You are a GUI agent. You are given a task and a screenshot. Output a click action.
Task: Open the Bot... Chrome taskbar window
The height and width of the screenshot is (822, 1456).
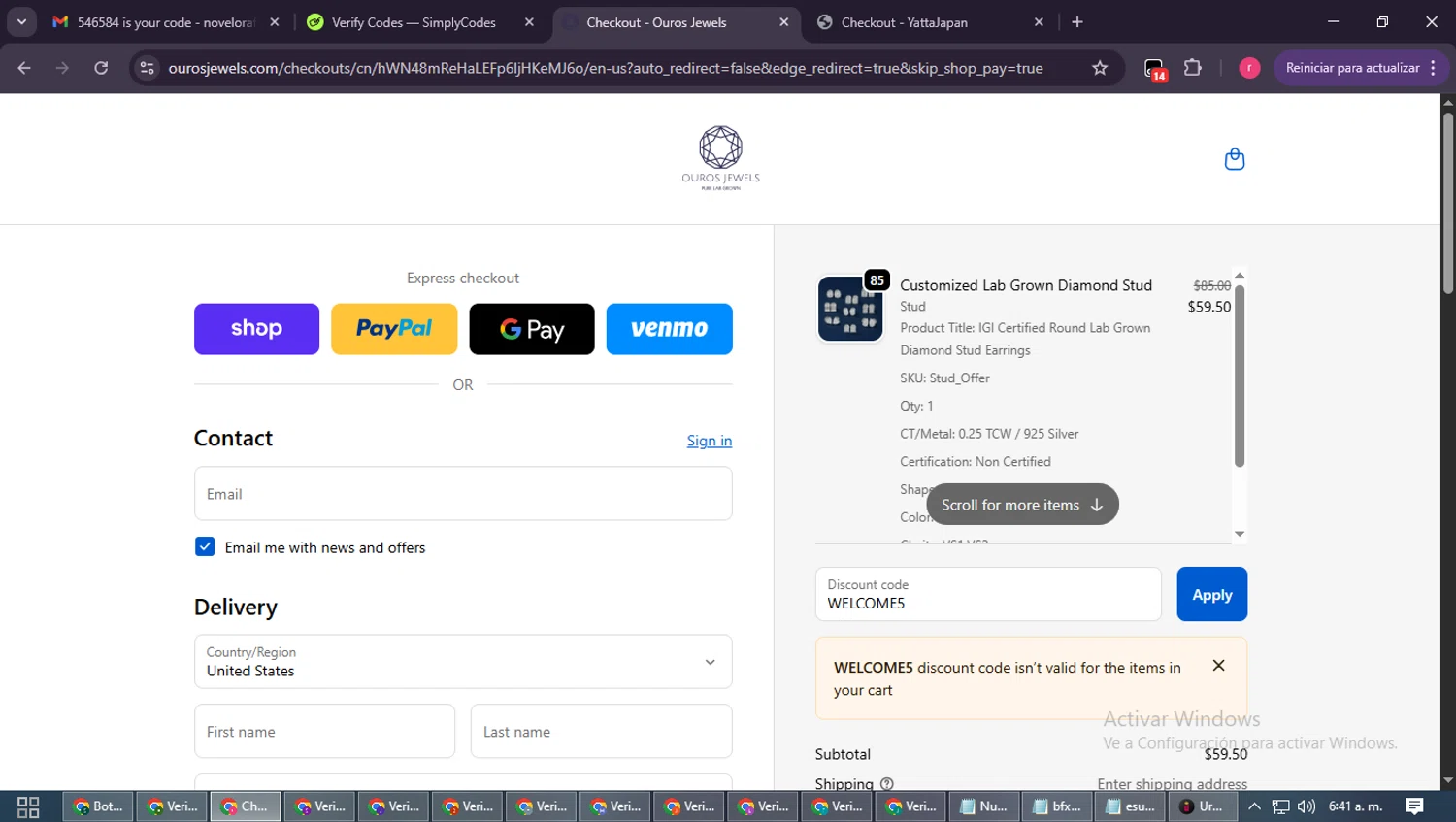click(99, 806)
